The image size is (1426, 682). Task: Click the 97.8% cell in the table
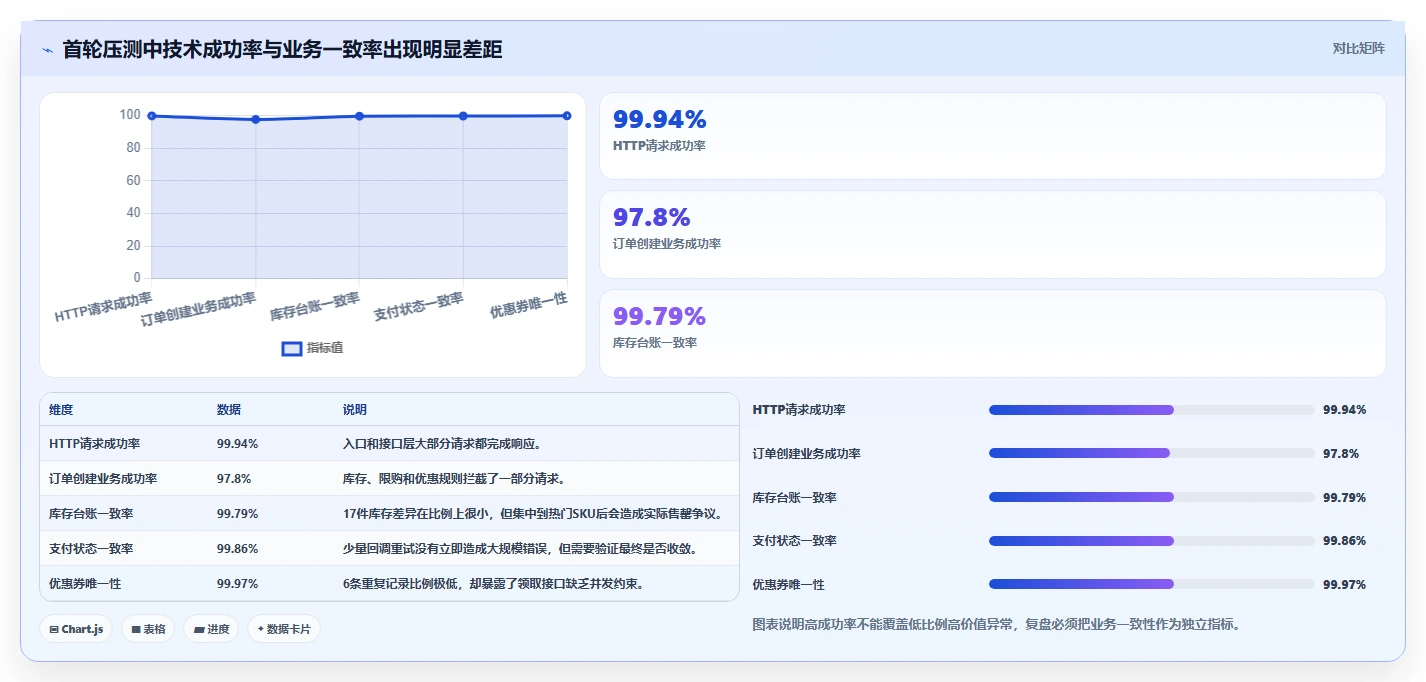pyautogui.click(x=234, y=479)
